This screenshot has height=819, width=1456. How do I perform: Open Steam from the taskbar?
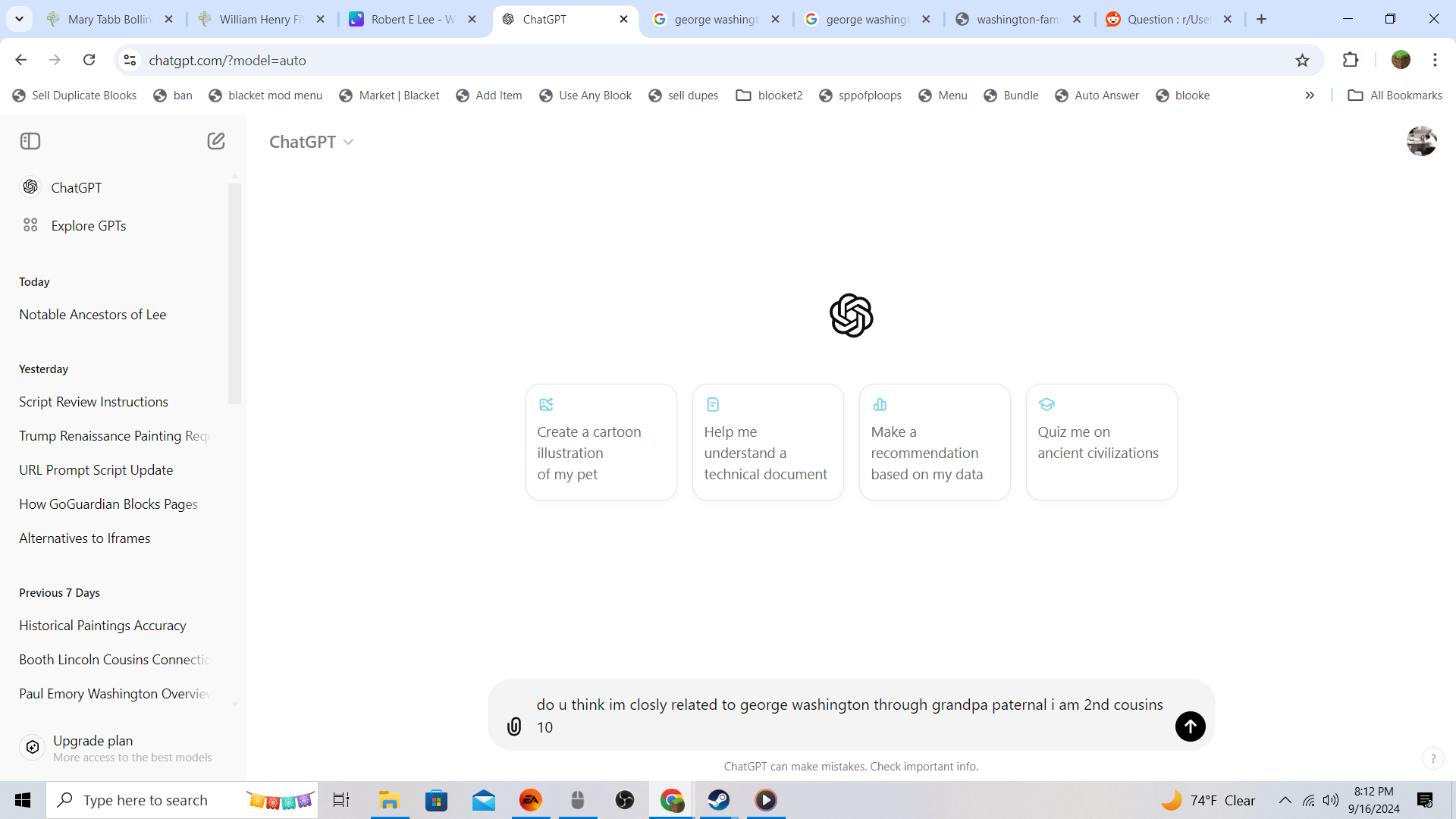click(719, 800)
